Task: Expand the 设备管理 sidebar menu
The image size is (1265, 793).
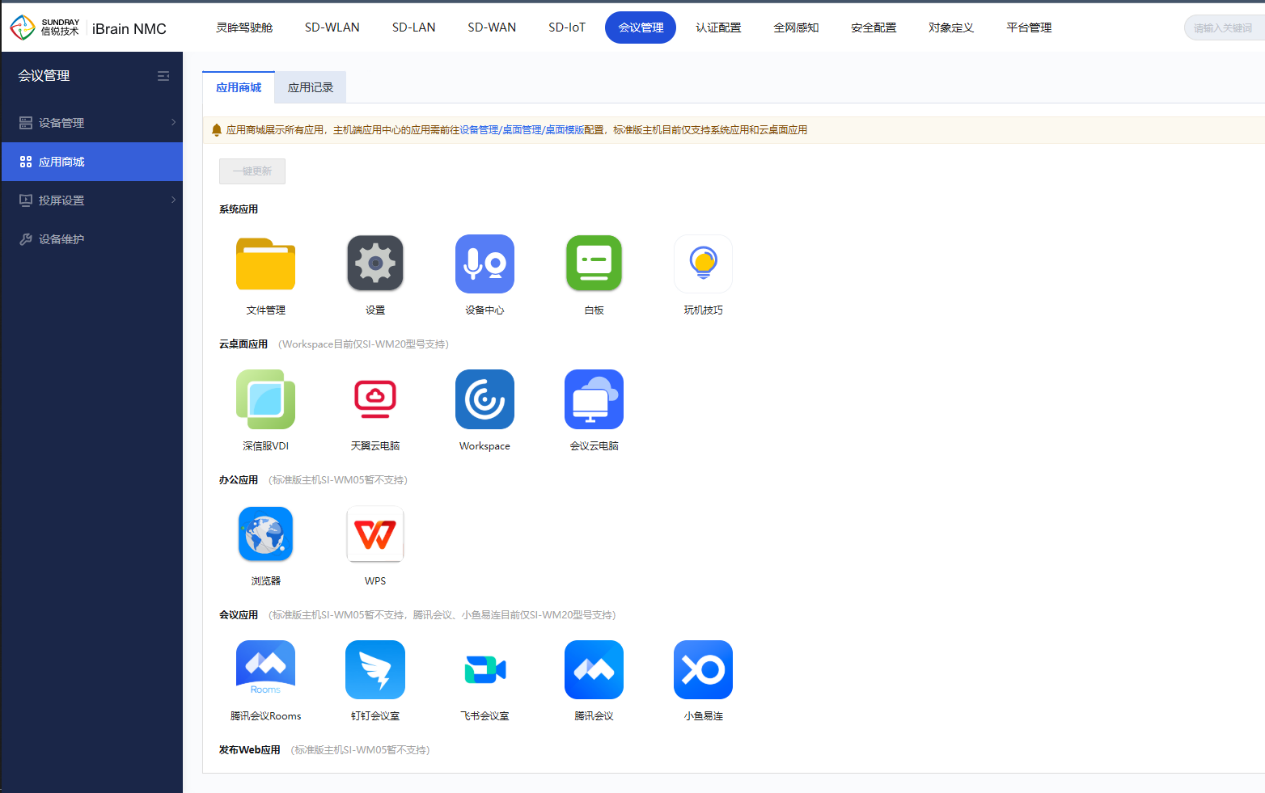Action: click(91, 123)
